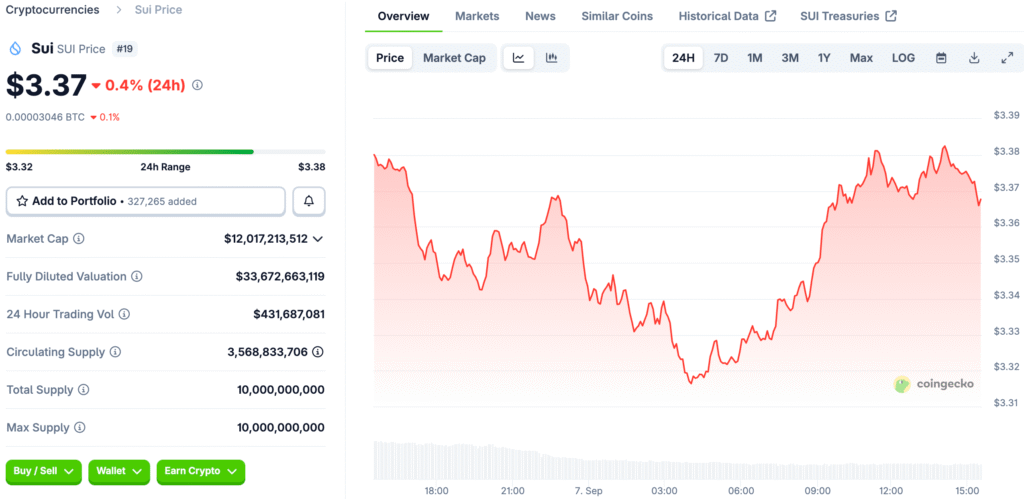This screenshot has width=1024, height=499.
Task: Click the 7. Sep date axis label
Action: pos(588,491)
